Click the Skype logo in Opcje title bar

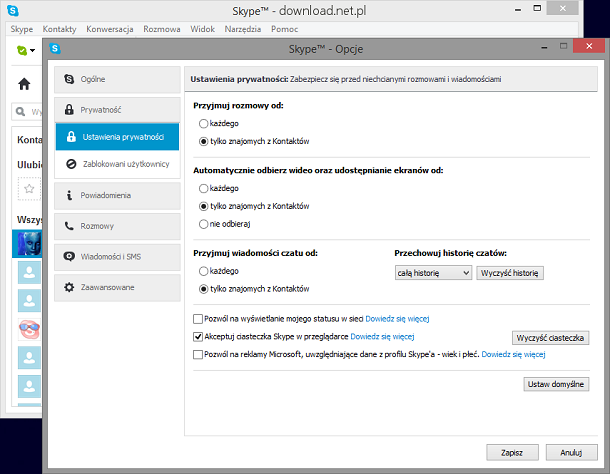55,48
